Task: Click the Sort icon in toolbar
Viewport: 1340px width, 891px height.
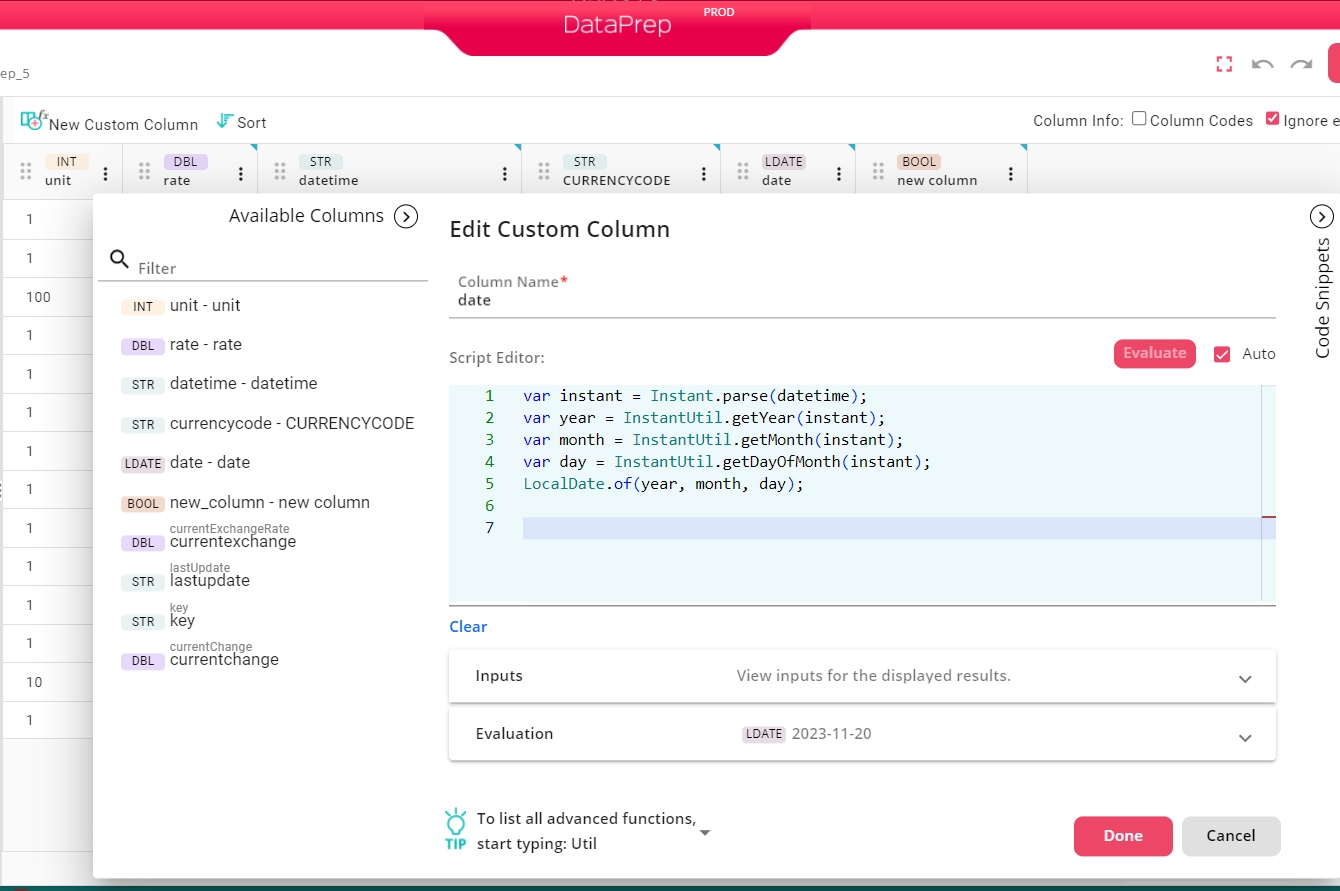Action: 225,121
